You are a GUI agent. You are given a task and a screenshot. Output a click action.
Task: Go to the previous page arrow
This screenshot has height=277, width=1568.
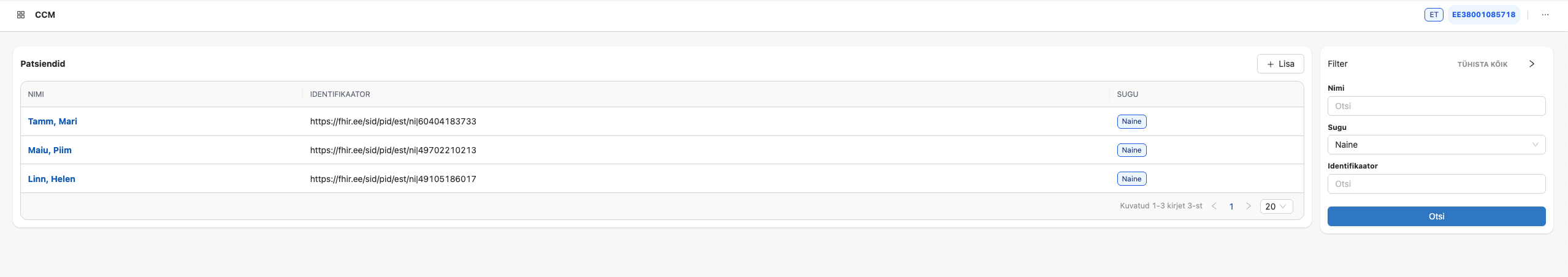(x=1214, y=207)
